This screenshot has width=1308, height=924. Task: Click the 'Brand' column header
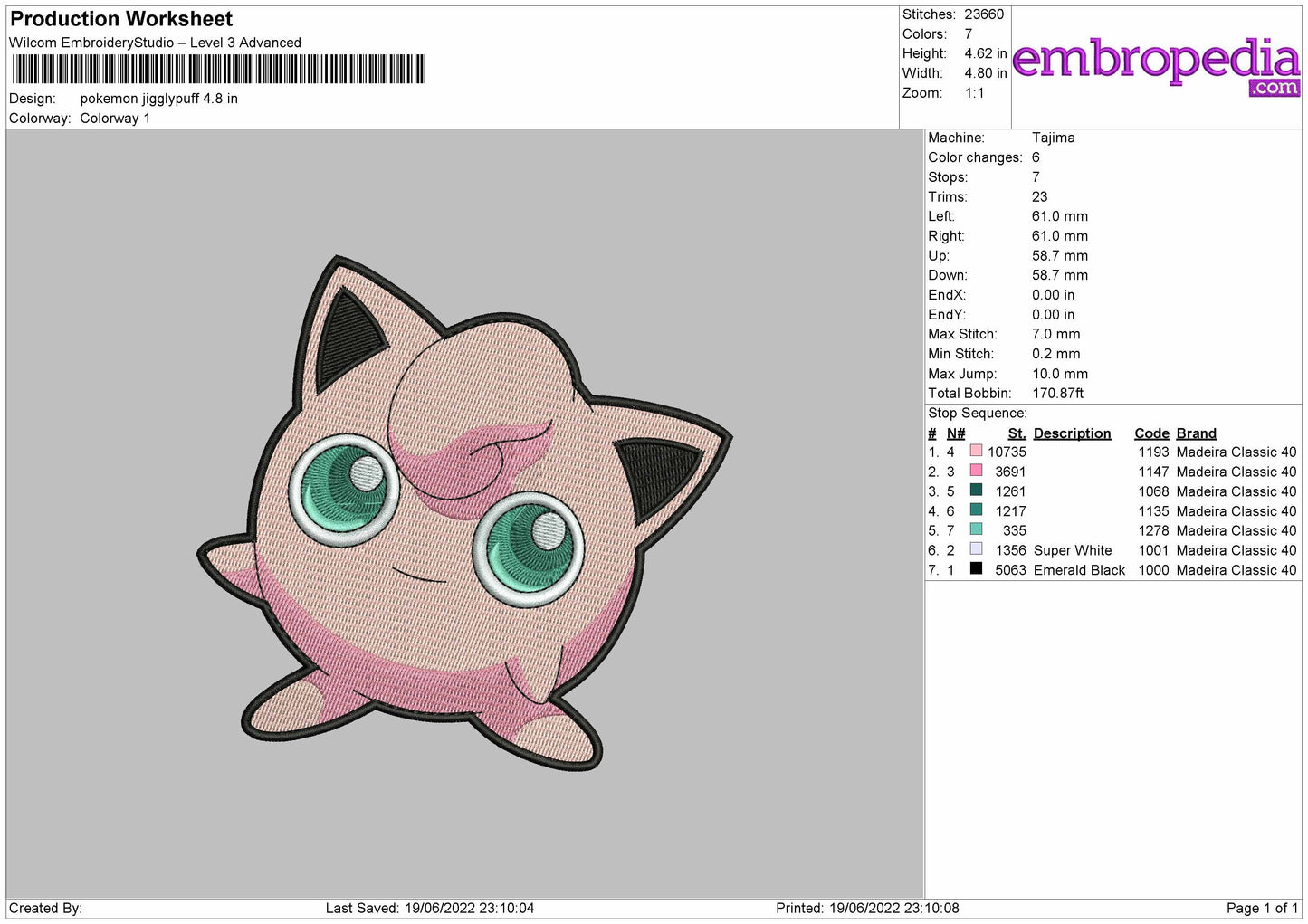[1197, 433]
